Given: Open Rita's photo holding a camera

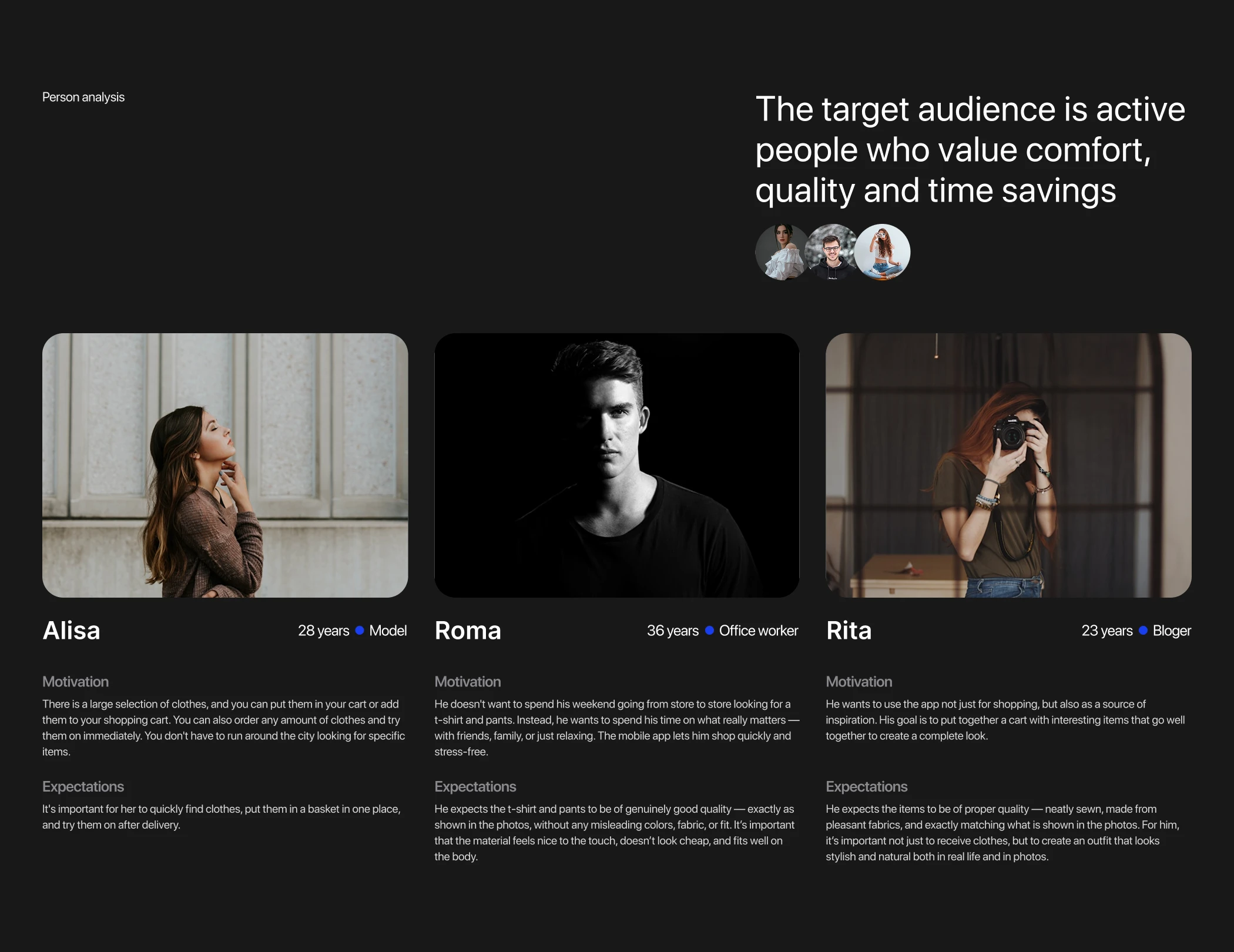Looking at the screenshot, I should pyautogui.click(x=1008, y=465).
